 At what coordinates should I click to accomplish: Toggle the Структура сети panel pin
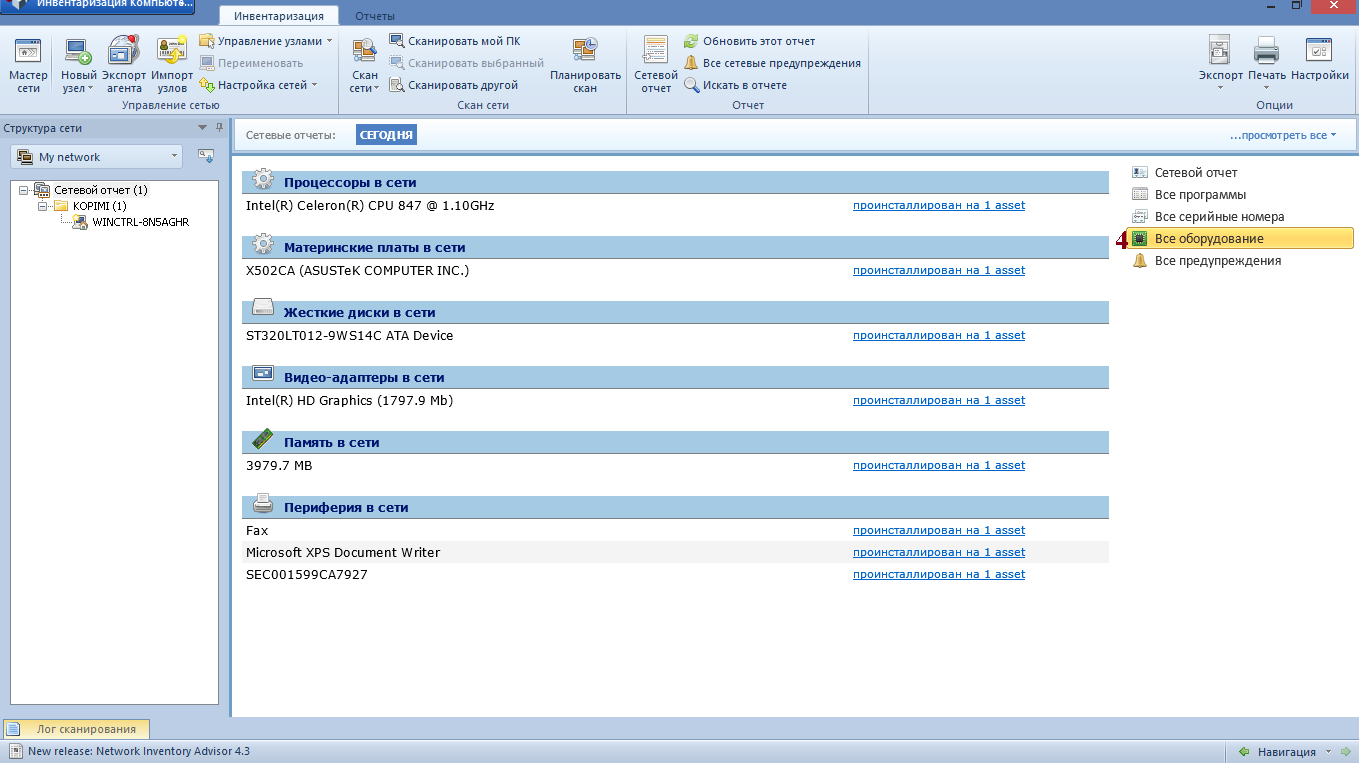[x=219, y=128]
